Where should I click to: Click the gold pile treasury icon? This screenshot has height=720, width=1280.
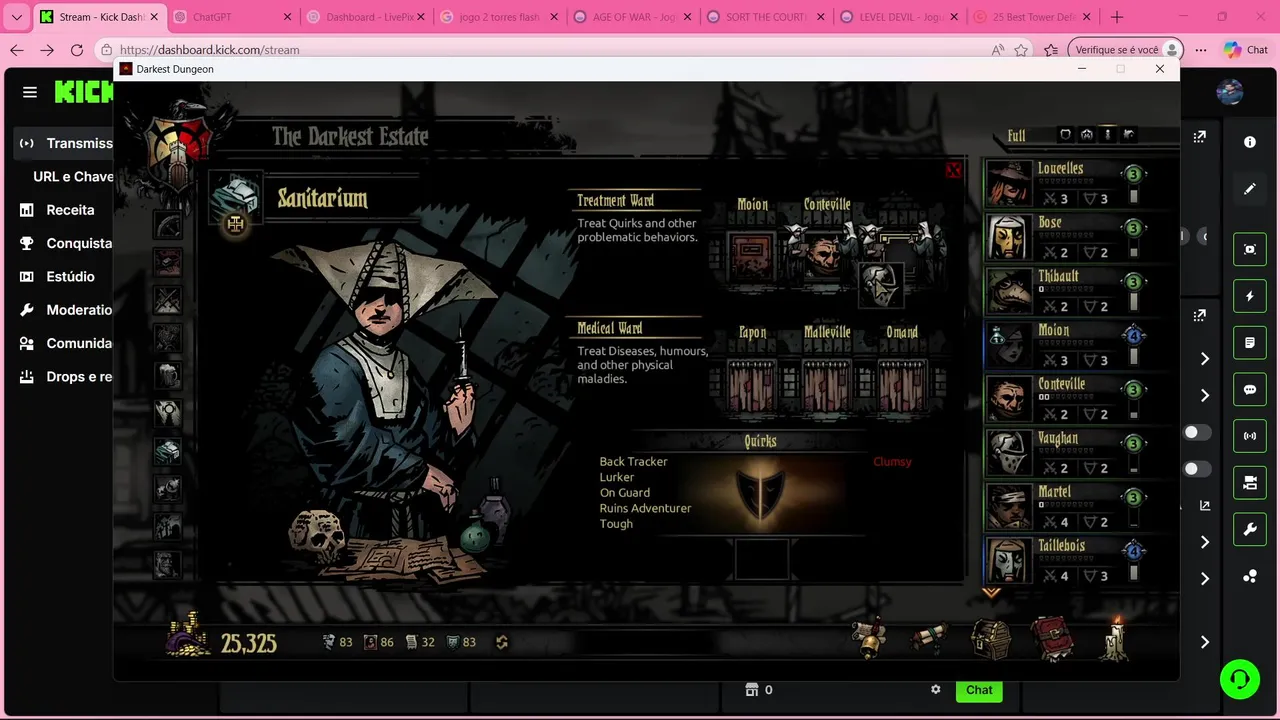click(190, 637)
